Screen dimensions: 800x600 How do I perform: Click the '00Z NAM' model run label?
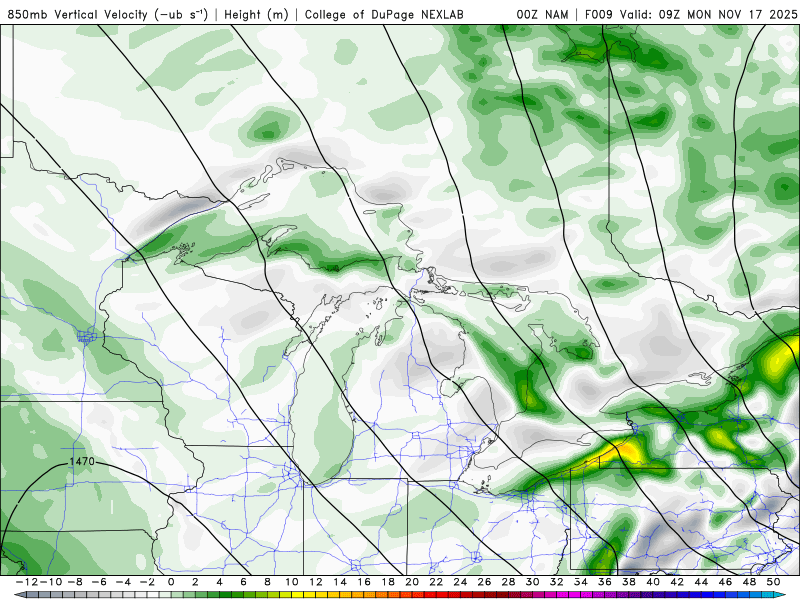click(x=542, y=14)
